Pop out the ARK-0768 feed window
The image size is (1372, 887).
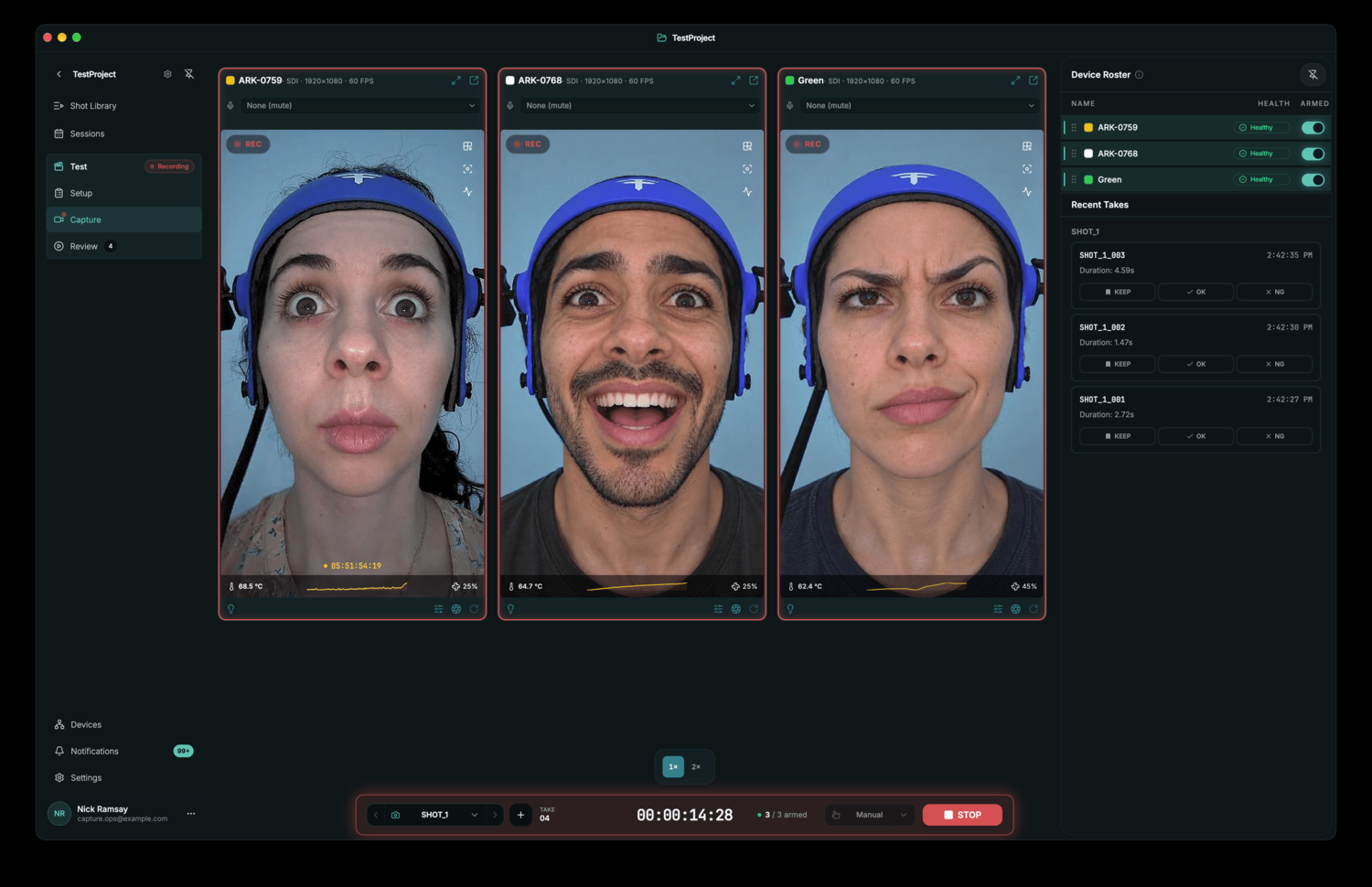click(754, 80)
